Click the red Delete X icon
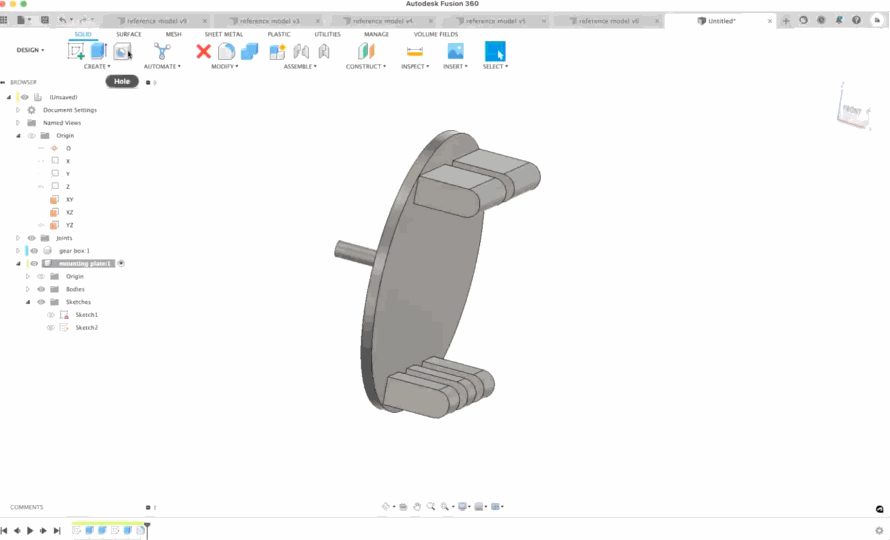This screenshot has width=890, height=540. click(x=203, y=52)
